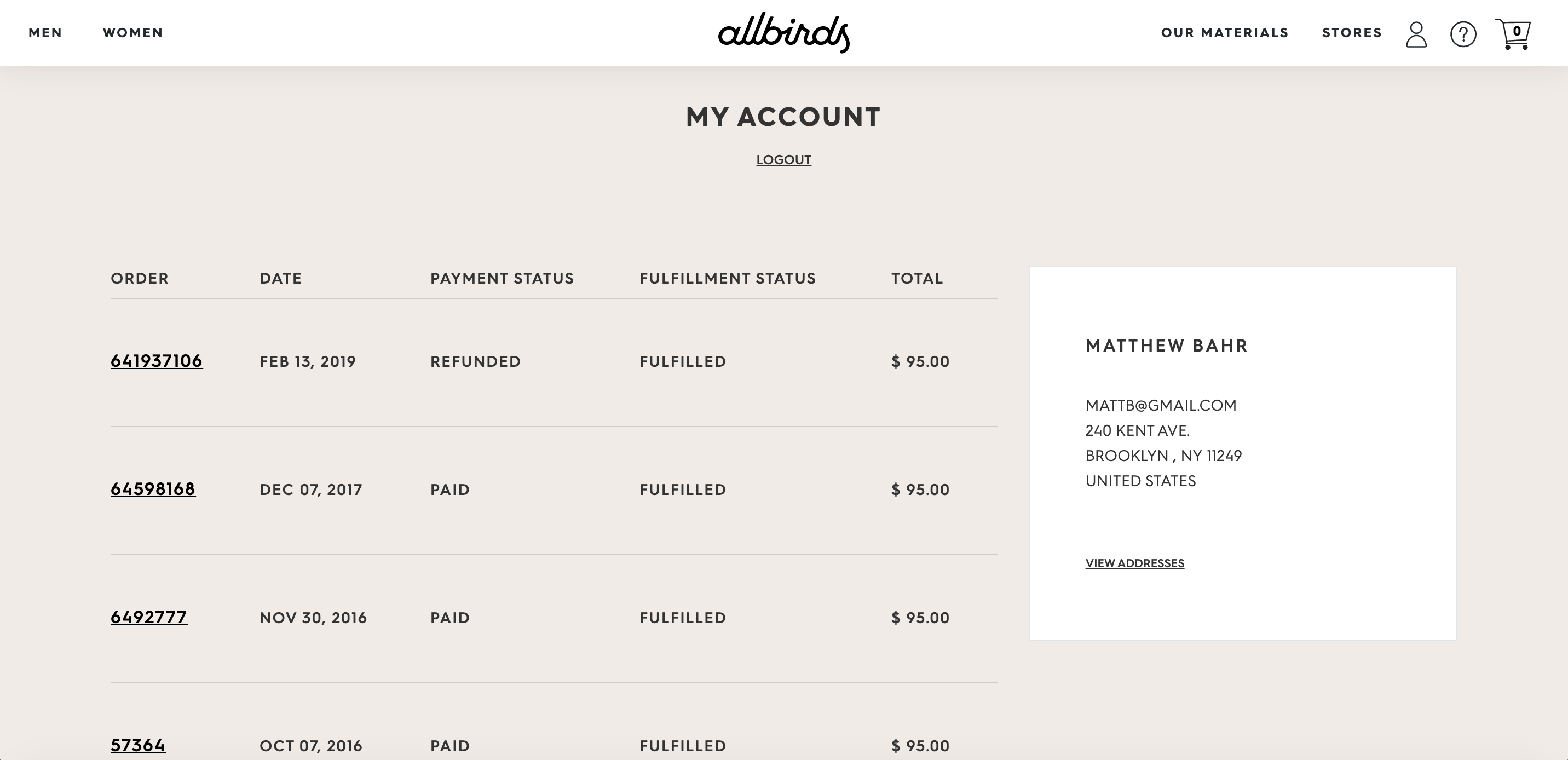Open order 57364 details

137,745
